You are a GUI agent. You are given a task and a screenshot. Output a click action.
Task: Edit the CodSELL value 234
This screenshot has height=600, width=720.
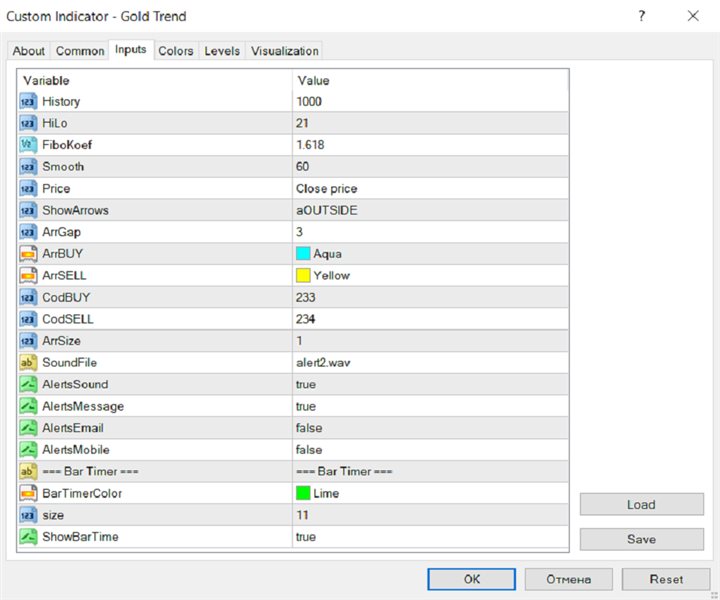430,319
